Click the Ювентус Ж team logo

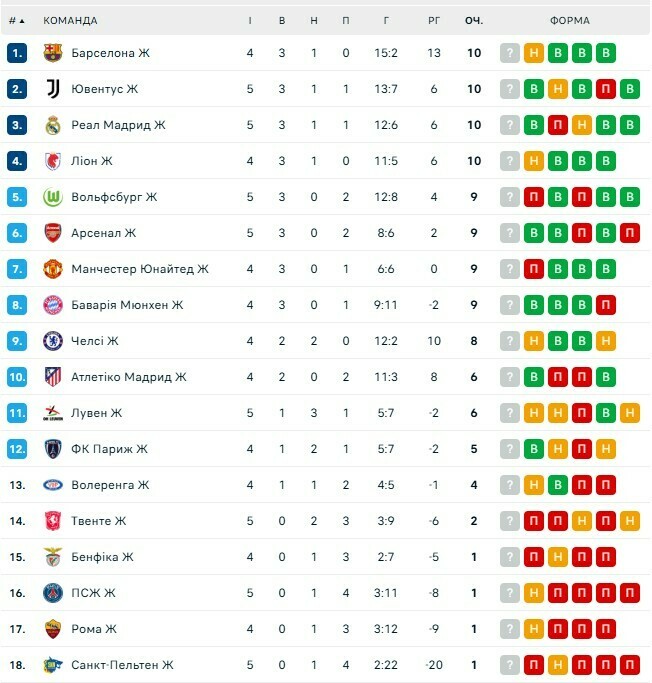coord(54,89)
